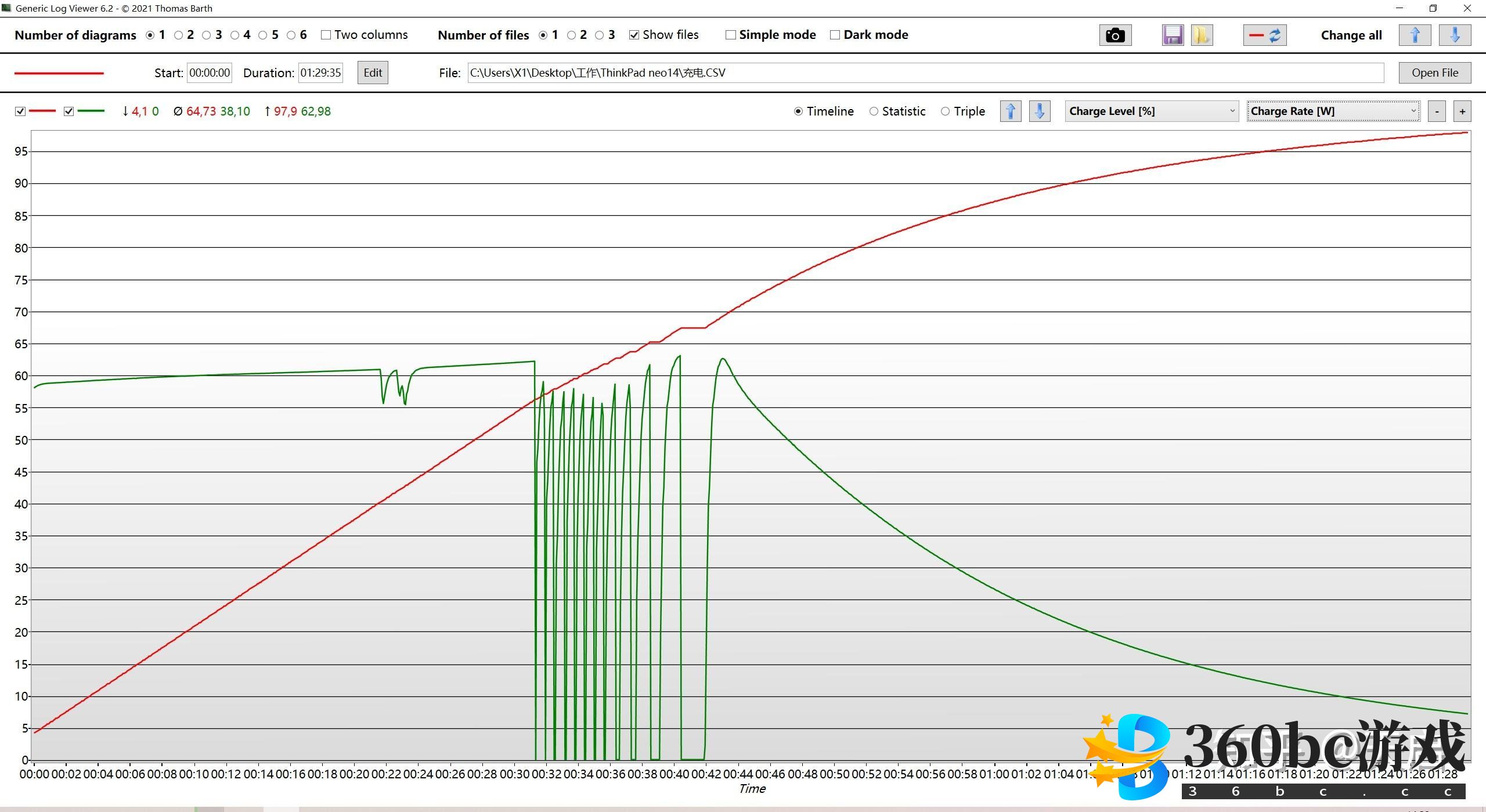Click the red line color sample
Screen dimensions: 1486x812
point(59,73)
